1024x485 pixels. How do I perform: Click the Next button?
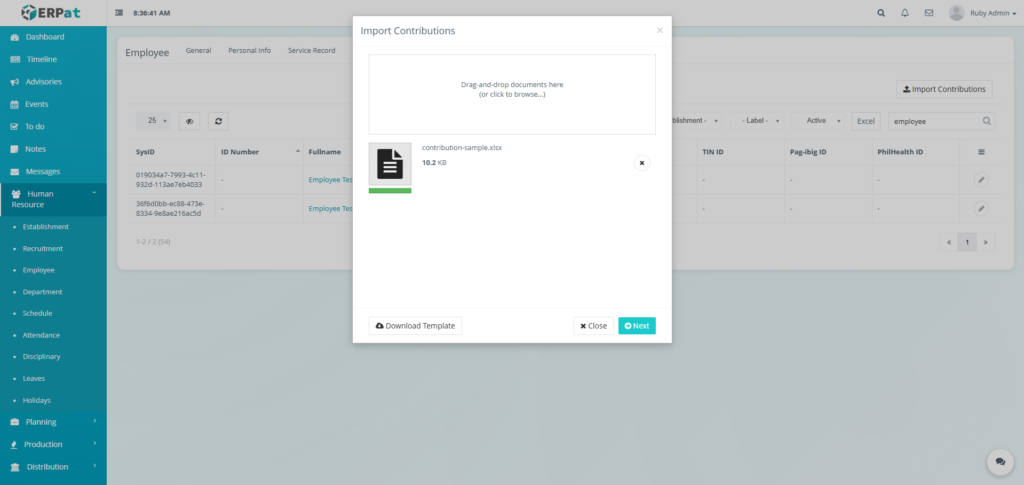637,326
